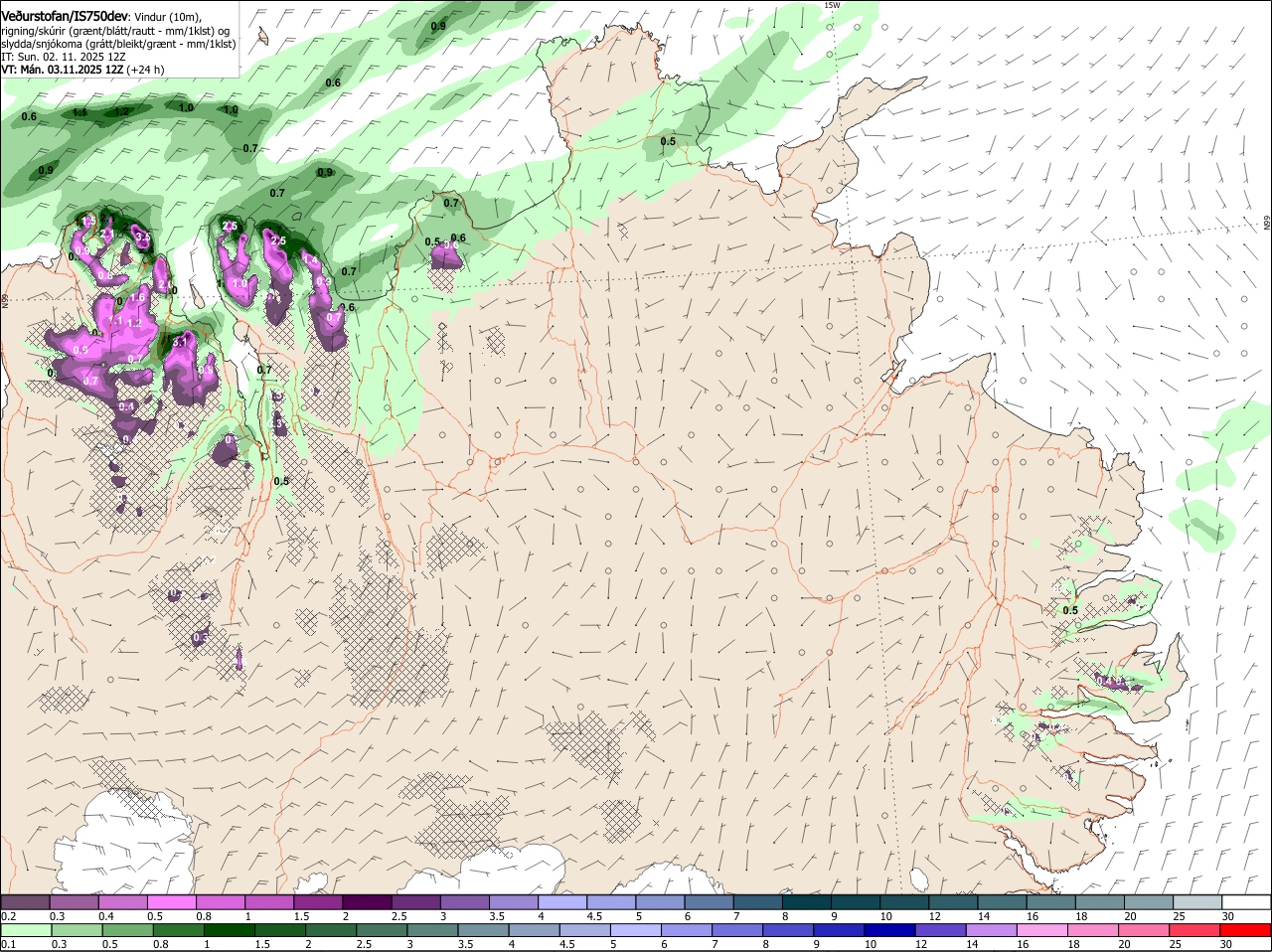
Task: Pick lower legend swatch for 0.5–0.8
Action: (x=127, y=930)
